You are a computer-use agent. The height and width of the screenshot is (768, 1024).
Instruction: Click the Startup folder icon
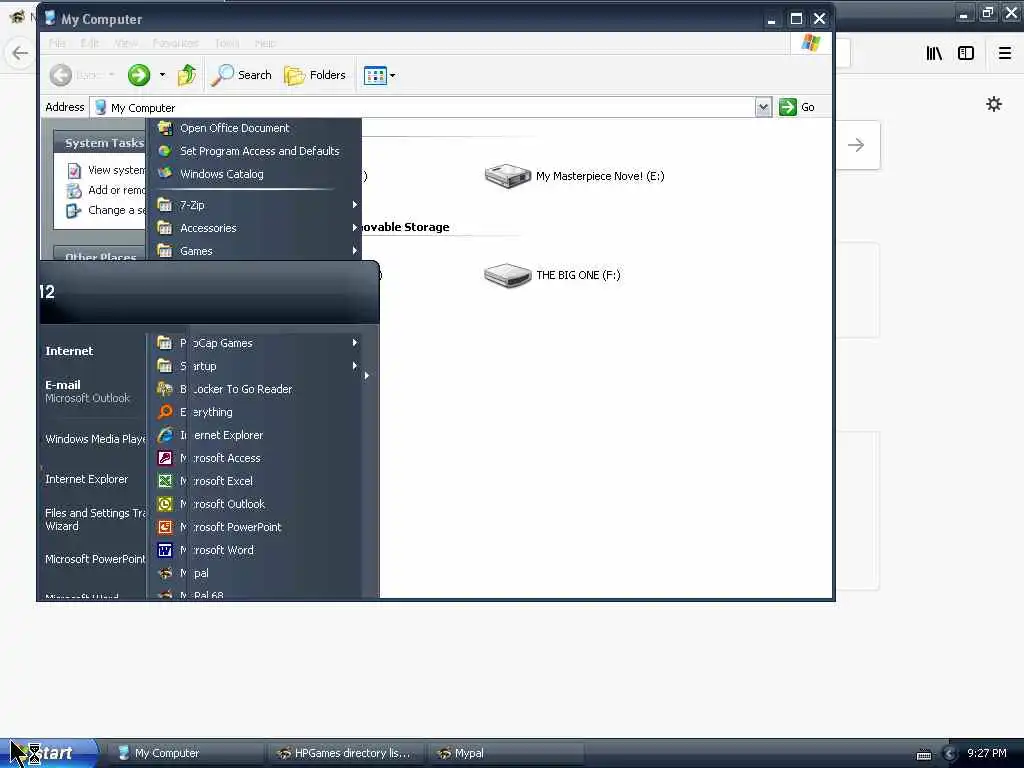165,366
